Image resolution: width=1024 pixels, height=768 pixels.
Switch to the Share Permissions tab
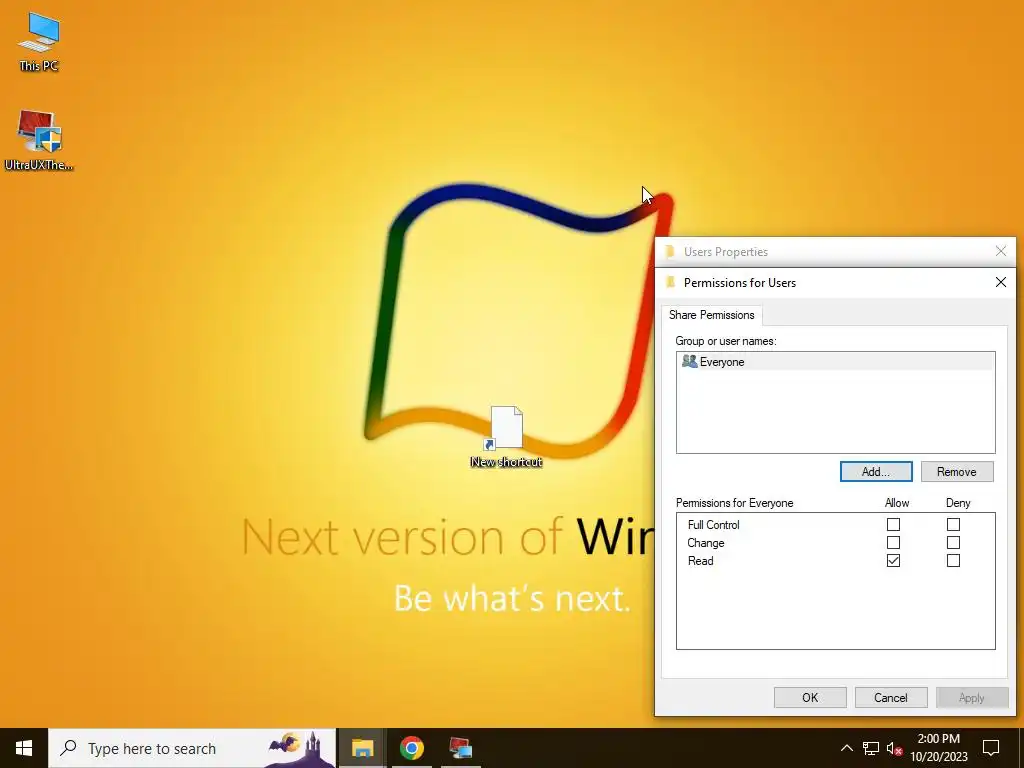pyautogui.click(x=711, y=315)
